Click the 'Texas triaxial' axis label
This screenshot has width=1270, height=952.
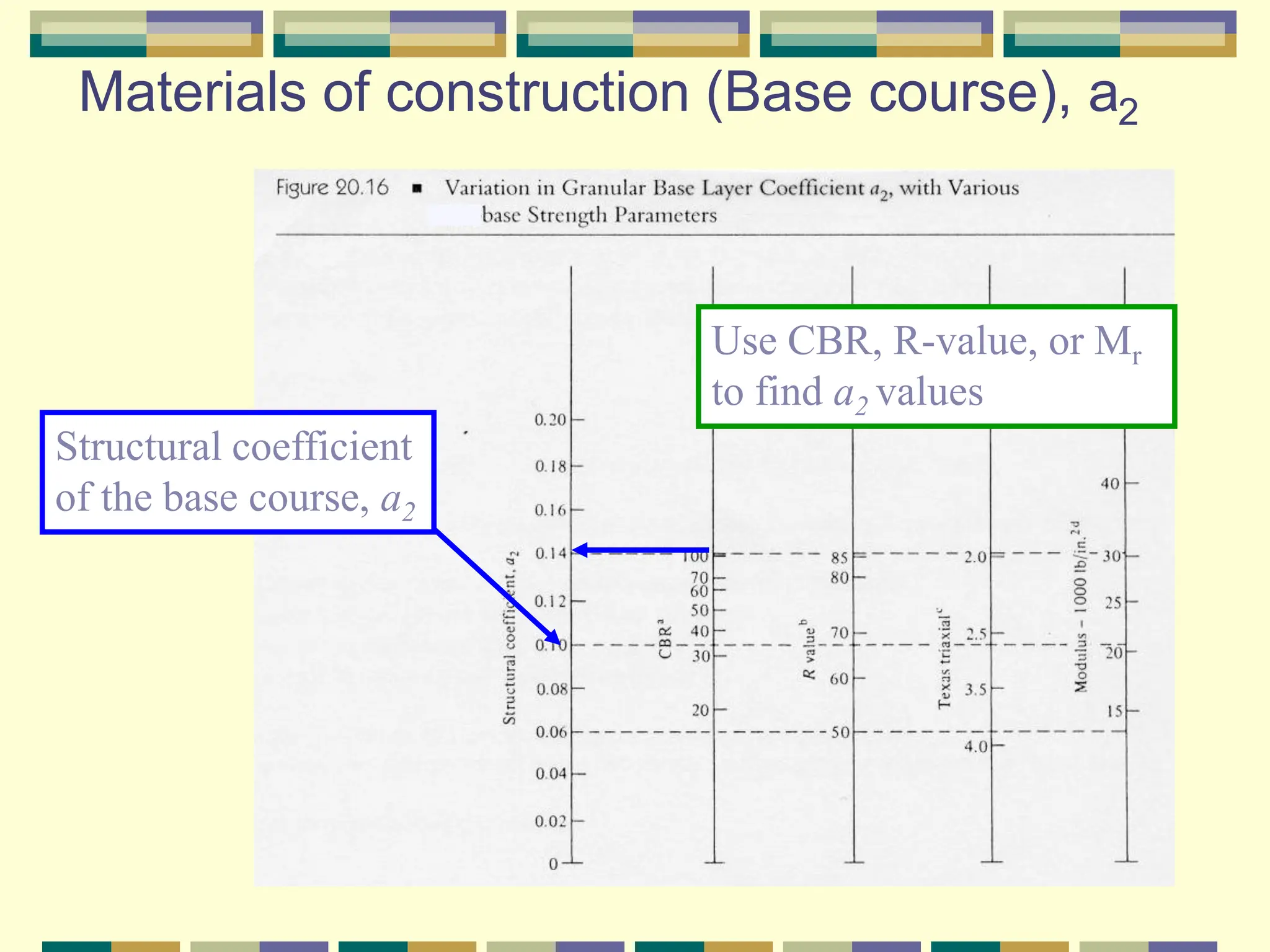[944, 658]
